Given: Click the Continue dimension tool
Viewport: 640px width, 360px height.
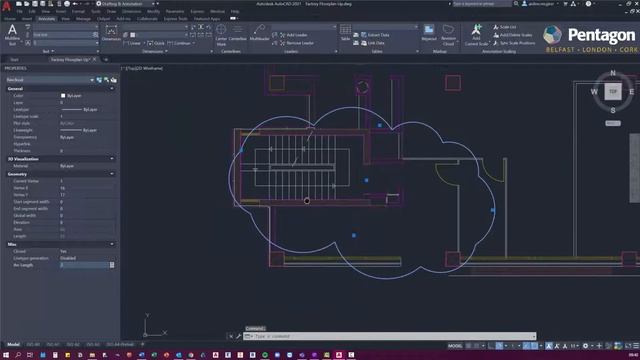Looking at the screenshot, I should 180,43.
